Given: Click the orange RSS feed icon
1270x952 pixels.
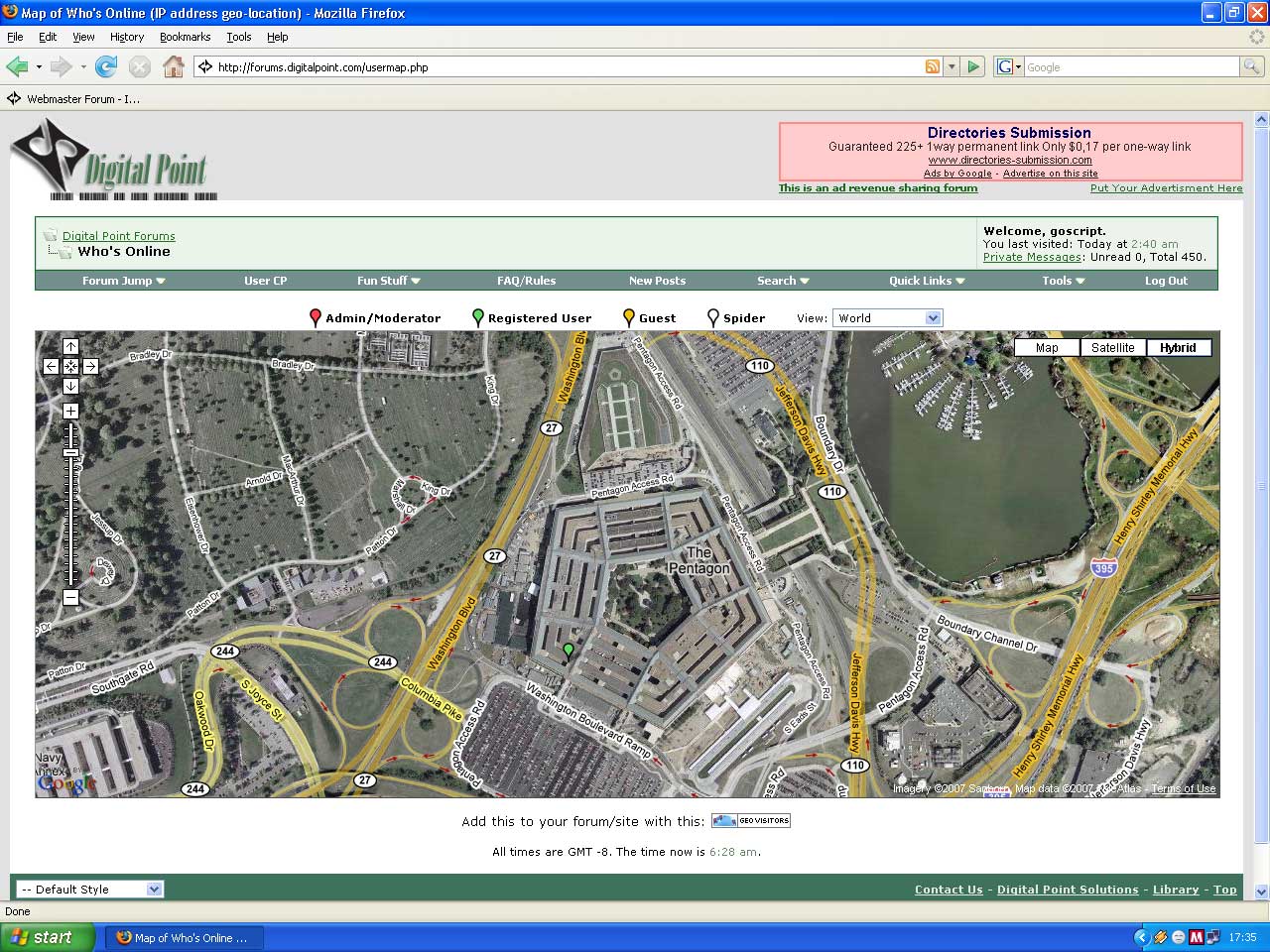Looking at the screenshot, I should (x=933, y=66).
